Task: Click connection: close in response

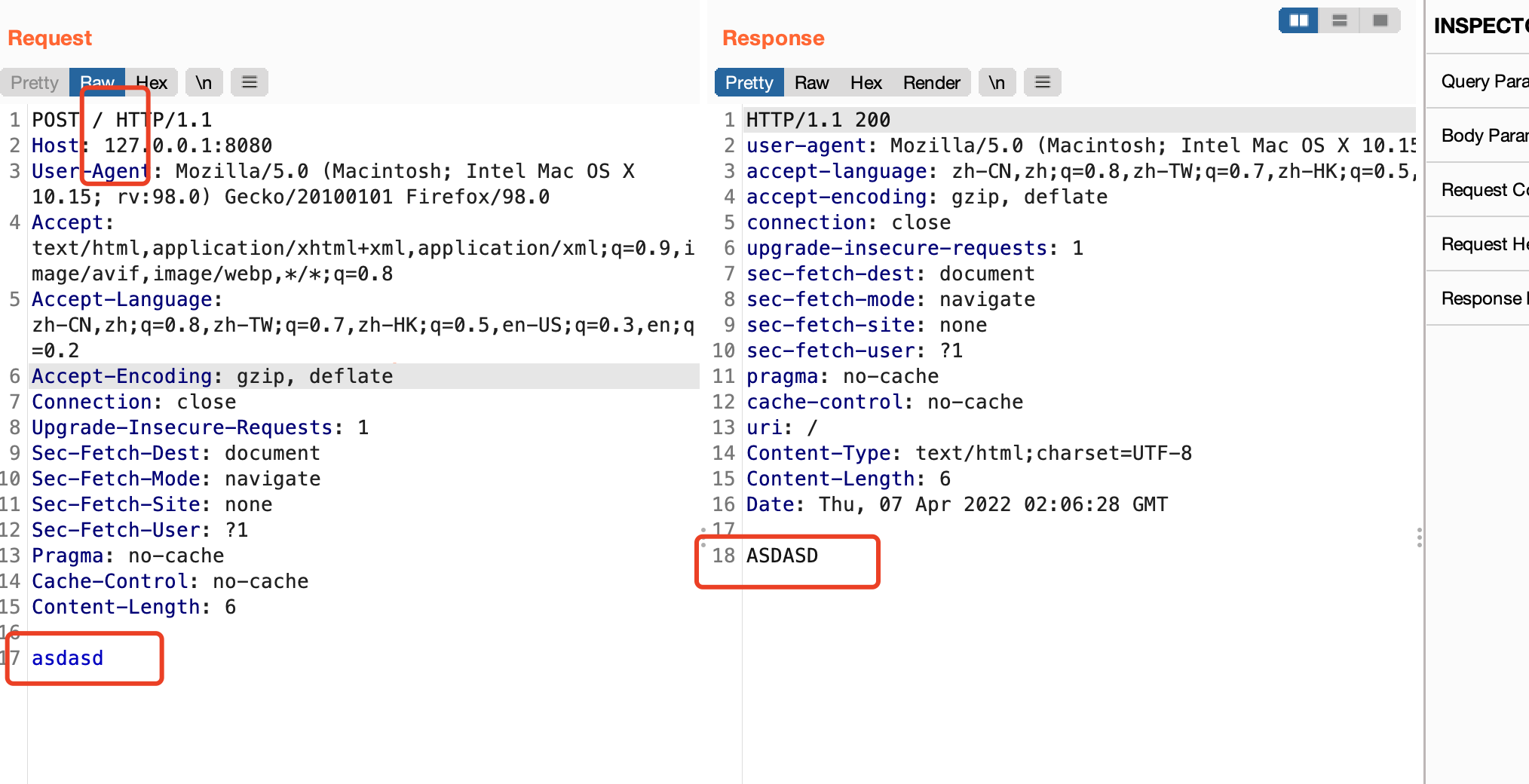Action: (848, 222)
